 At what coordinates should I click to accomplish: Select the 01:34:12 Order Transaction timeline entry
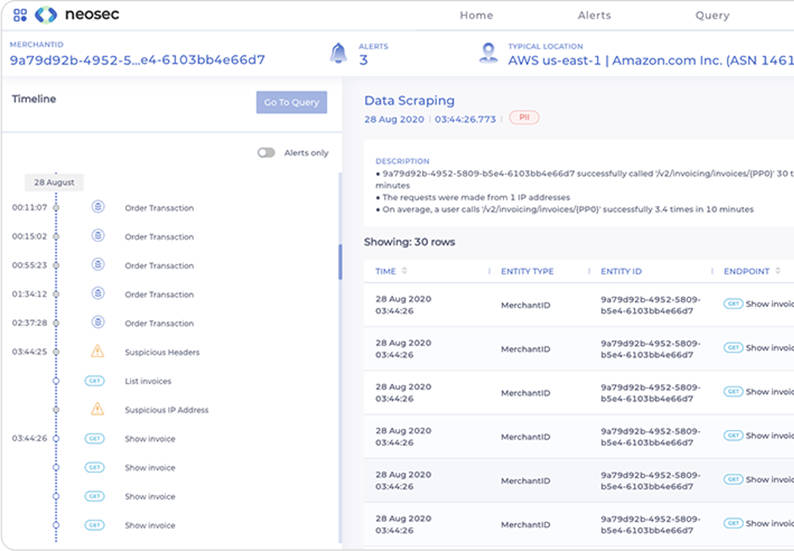(158, 295)
